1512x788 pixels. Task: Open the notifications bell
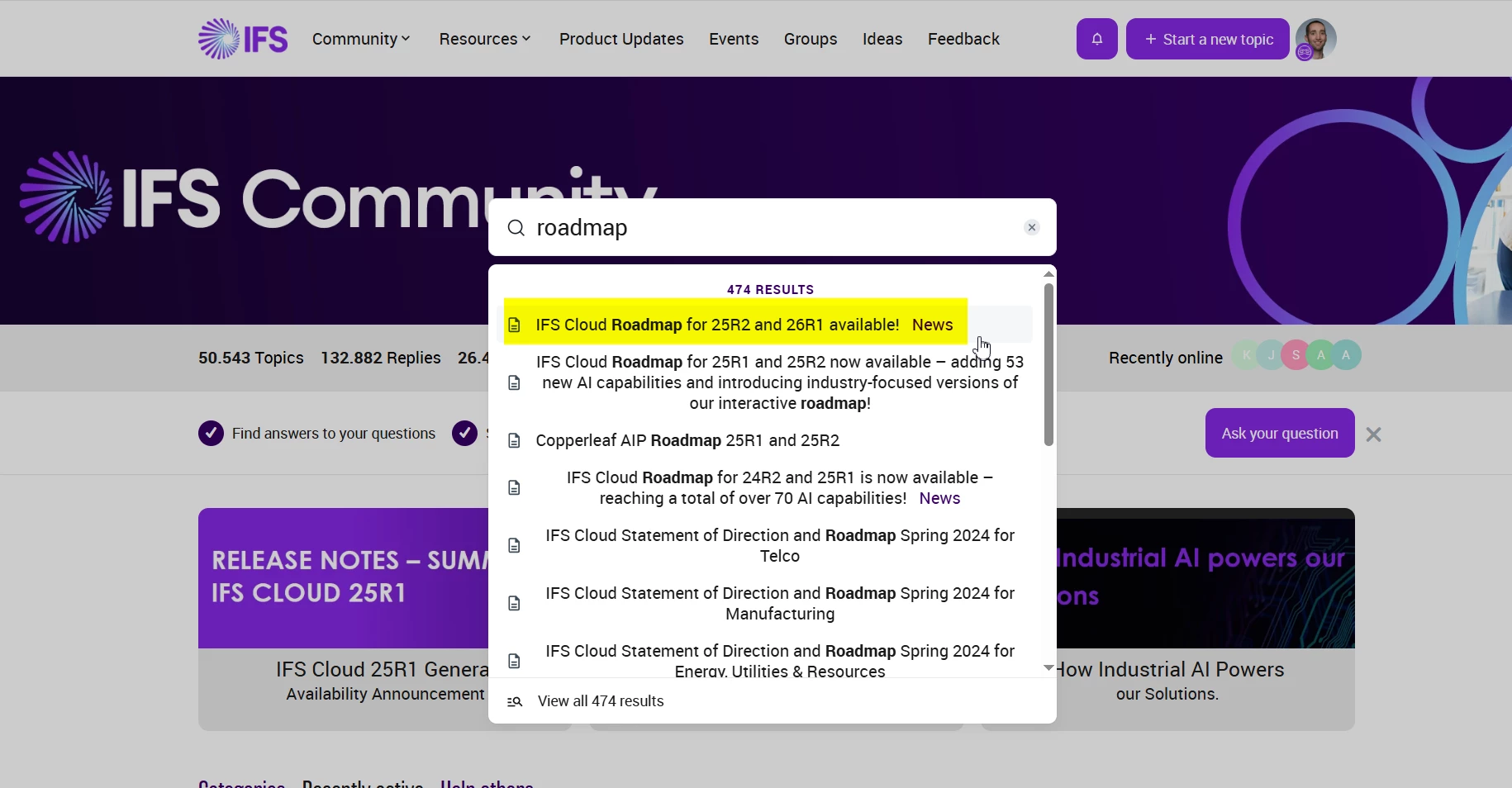pyautogui.click(x=1097, y=39)
